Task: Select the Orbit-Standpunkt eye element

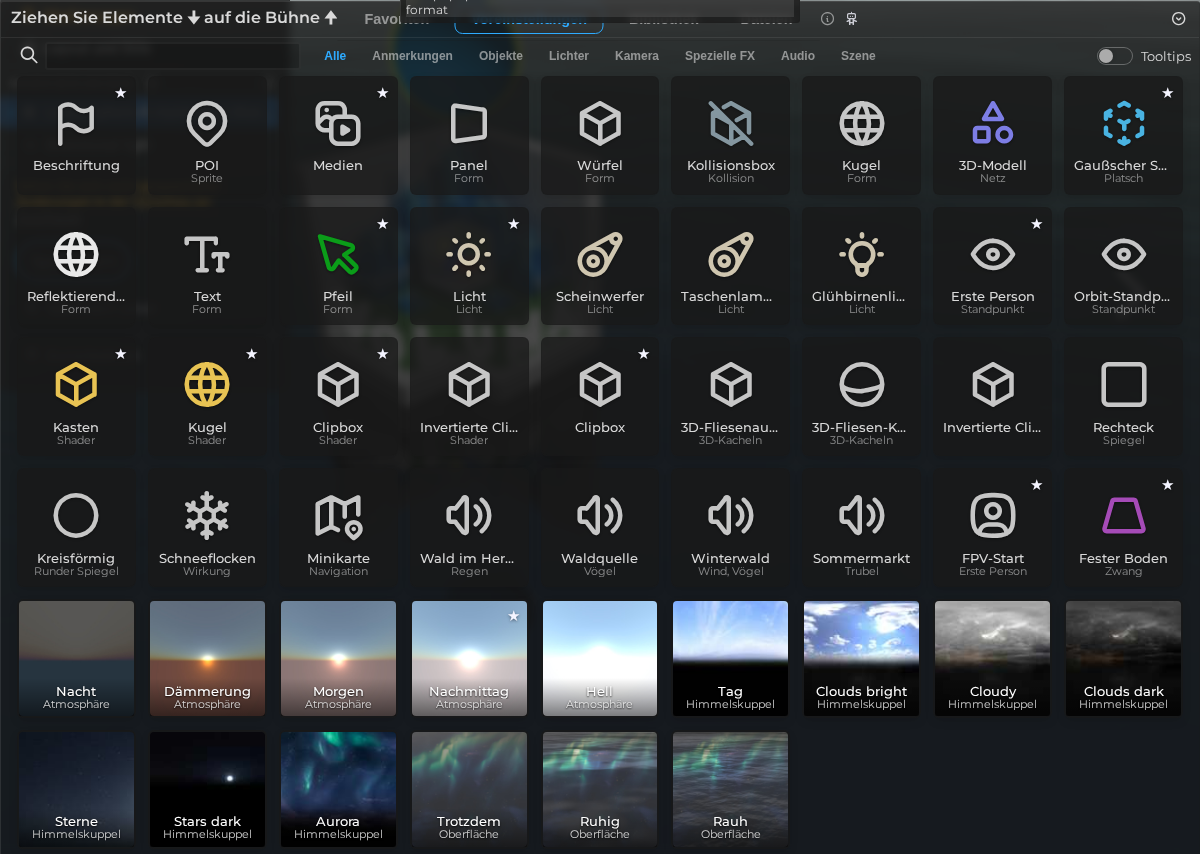Action: [1124, 266]
